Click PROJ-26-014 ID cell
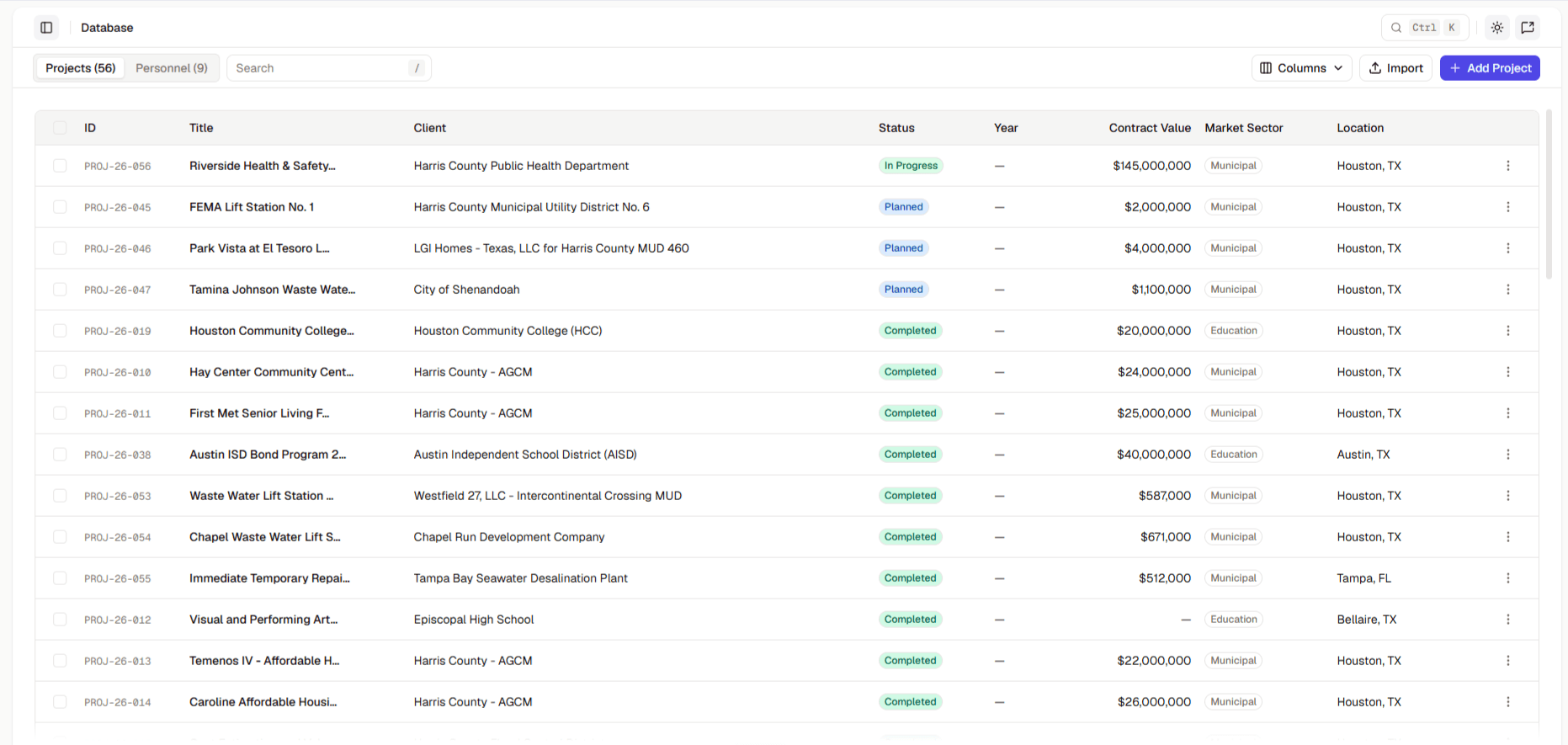The width and height of the screenshot is (1568, 745). click(118, 702)
